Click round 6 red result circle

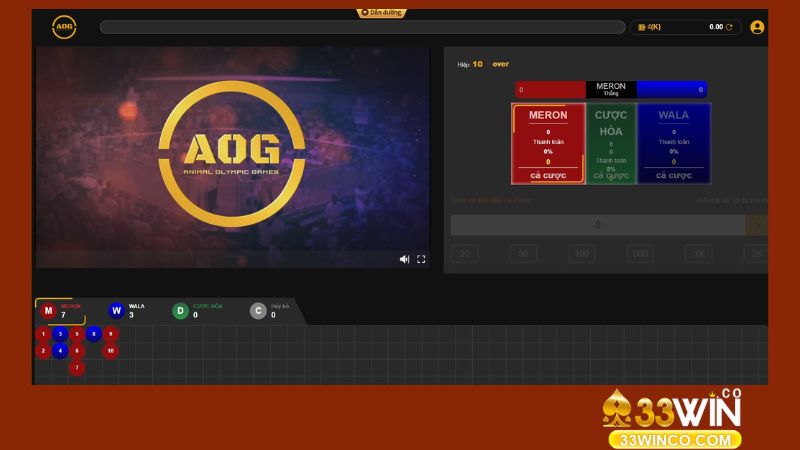click(x=77, y=351)
